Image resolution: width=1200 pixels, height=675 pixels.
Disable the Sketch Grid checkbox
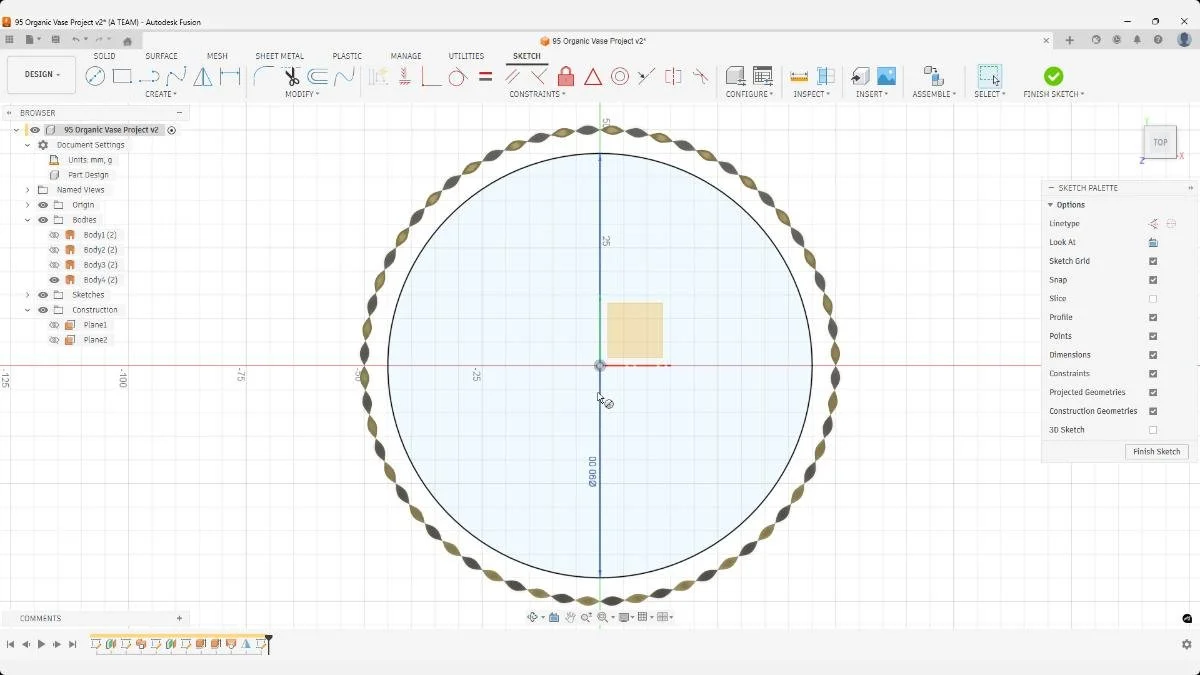click(x=1153, y=261)
